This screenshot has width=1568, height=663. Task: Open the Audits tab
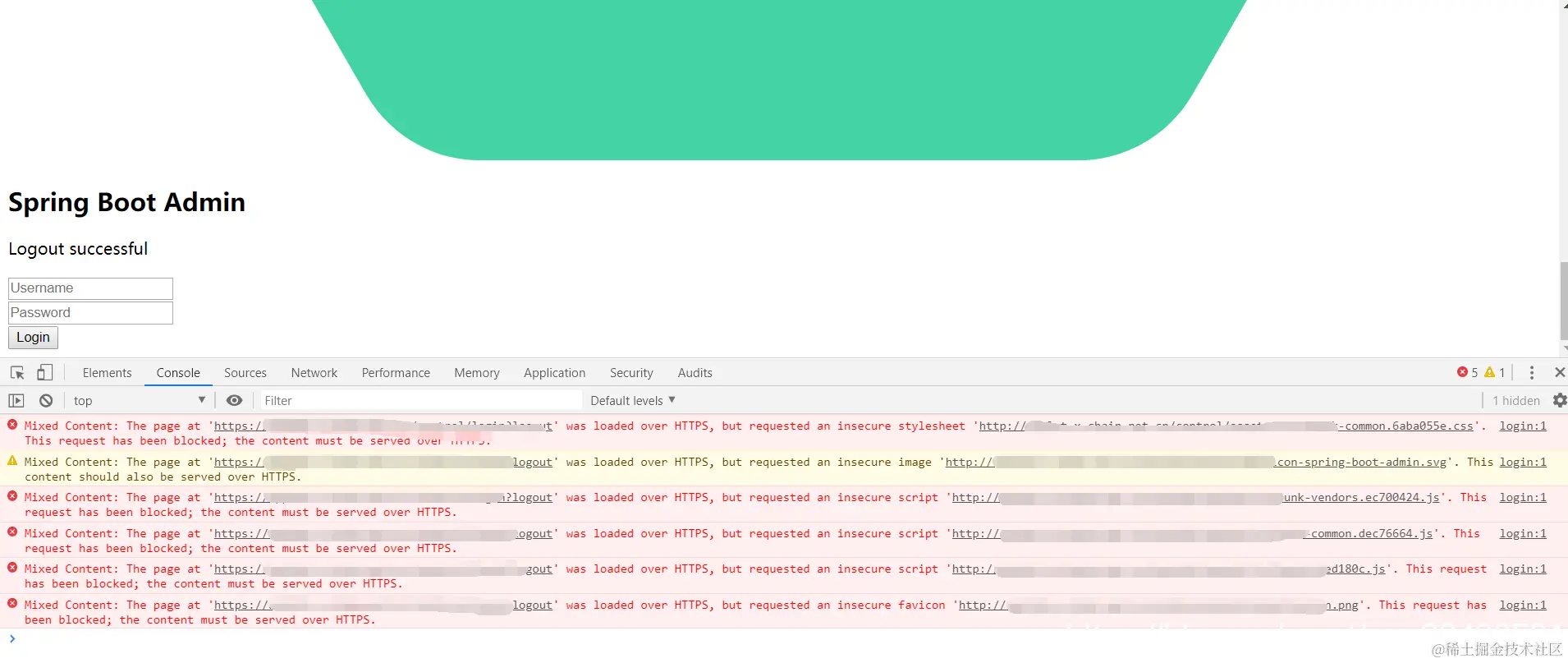(695, 372)
